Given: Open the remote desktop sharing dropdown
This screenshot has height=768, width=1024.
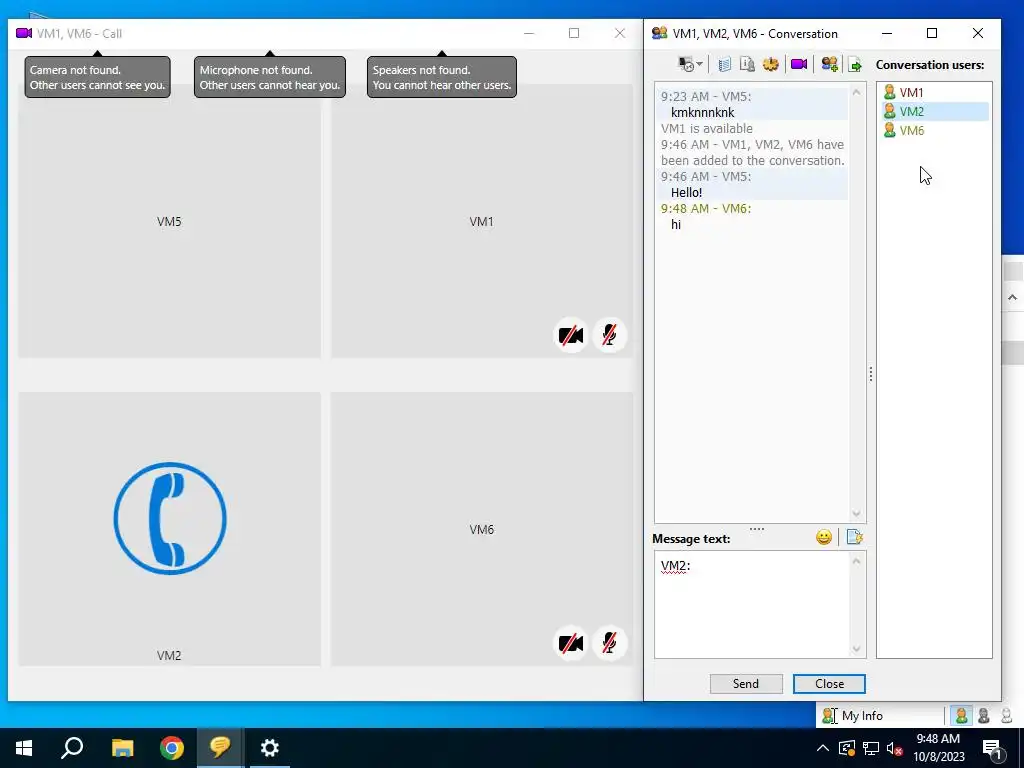Looking at the screenshot, I should pyautogui.click(x=690, y=65).
